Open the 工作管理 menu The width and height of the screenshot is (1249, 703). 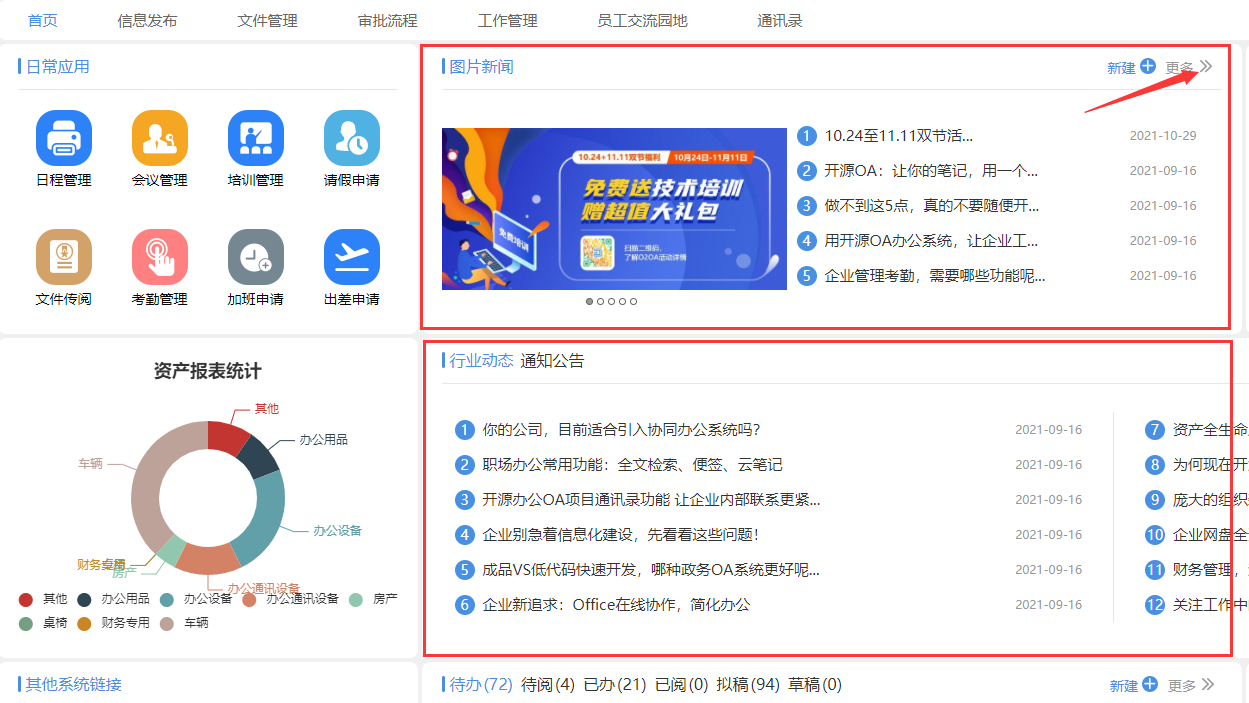507,20
